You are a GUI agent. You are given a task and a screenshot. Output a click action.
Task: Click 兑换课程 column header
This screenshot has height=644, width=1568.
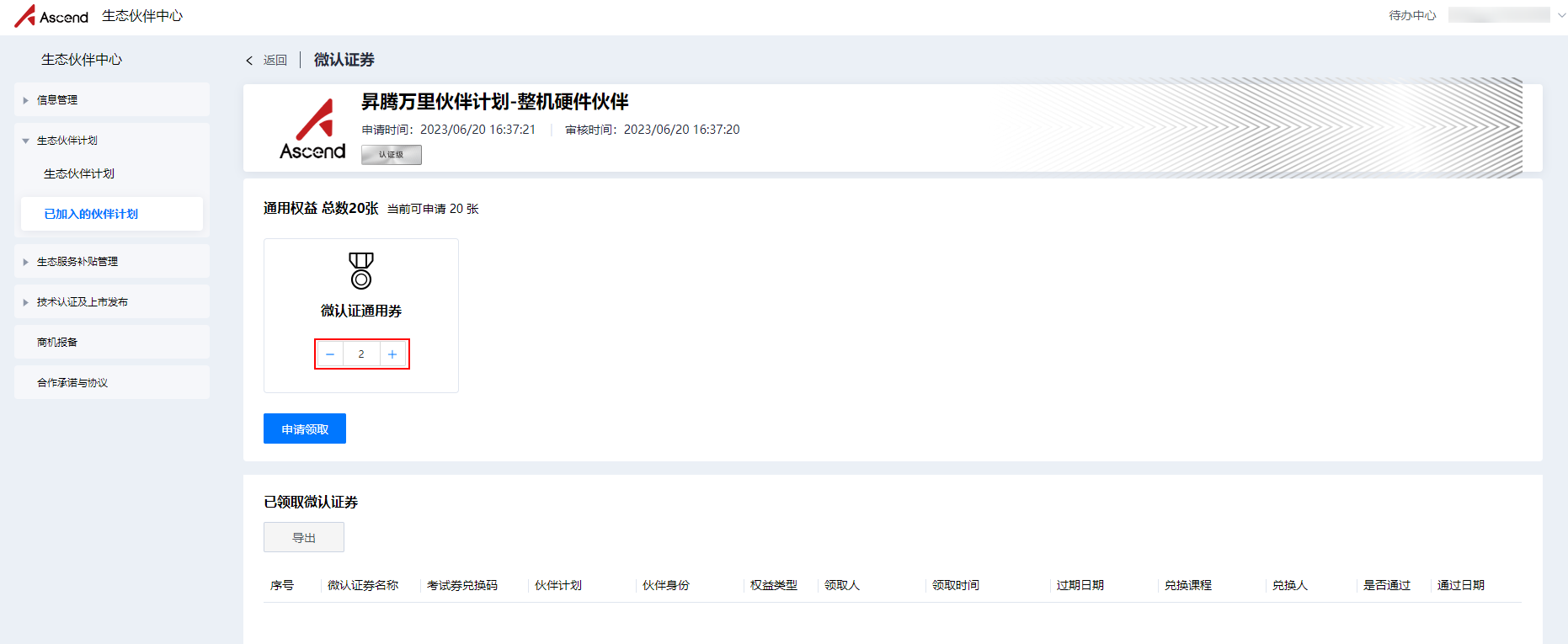point(1188,585)
